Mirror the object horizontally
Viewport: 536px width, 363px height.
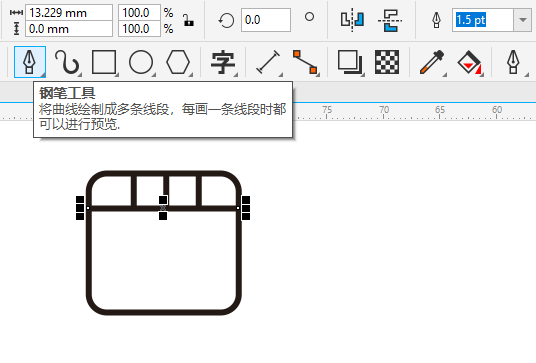click(352, 20)
